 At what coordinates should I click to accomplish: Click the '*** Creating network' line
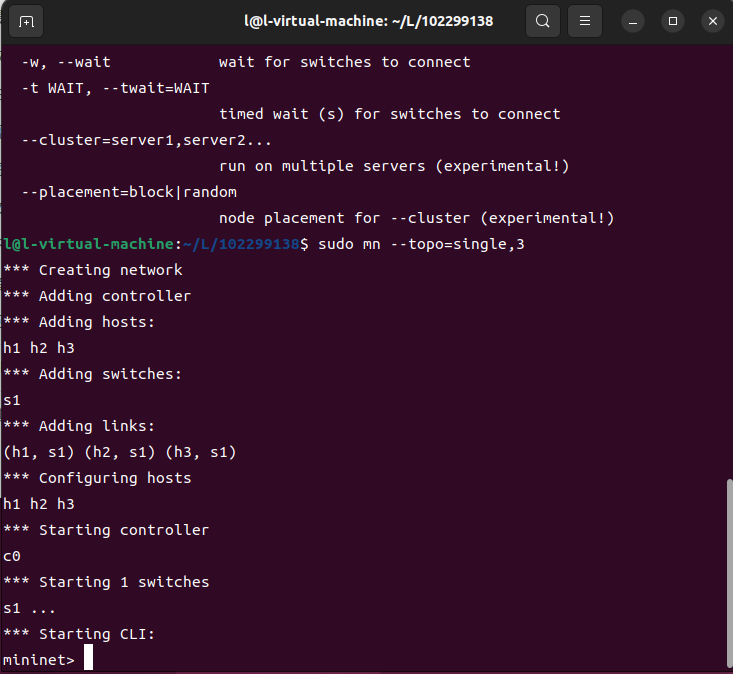coord(93,270)
